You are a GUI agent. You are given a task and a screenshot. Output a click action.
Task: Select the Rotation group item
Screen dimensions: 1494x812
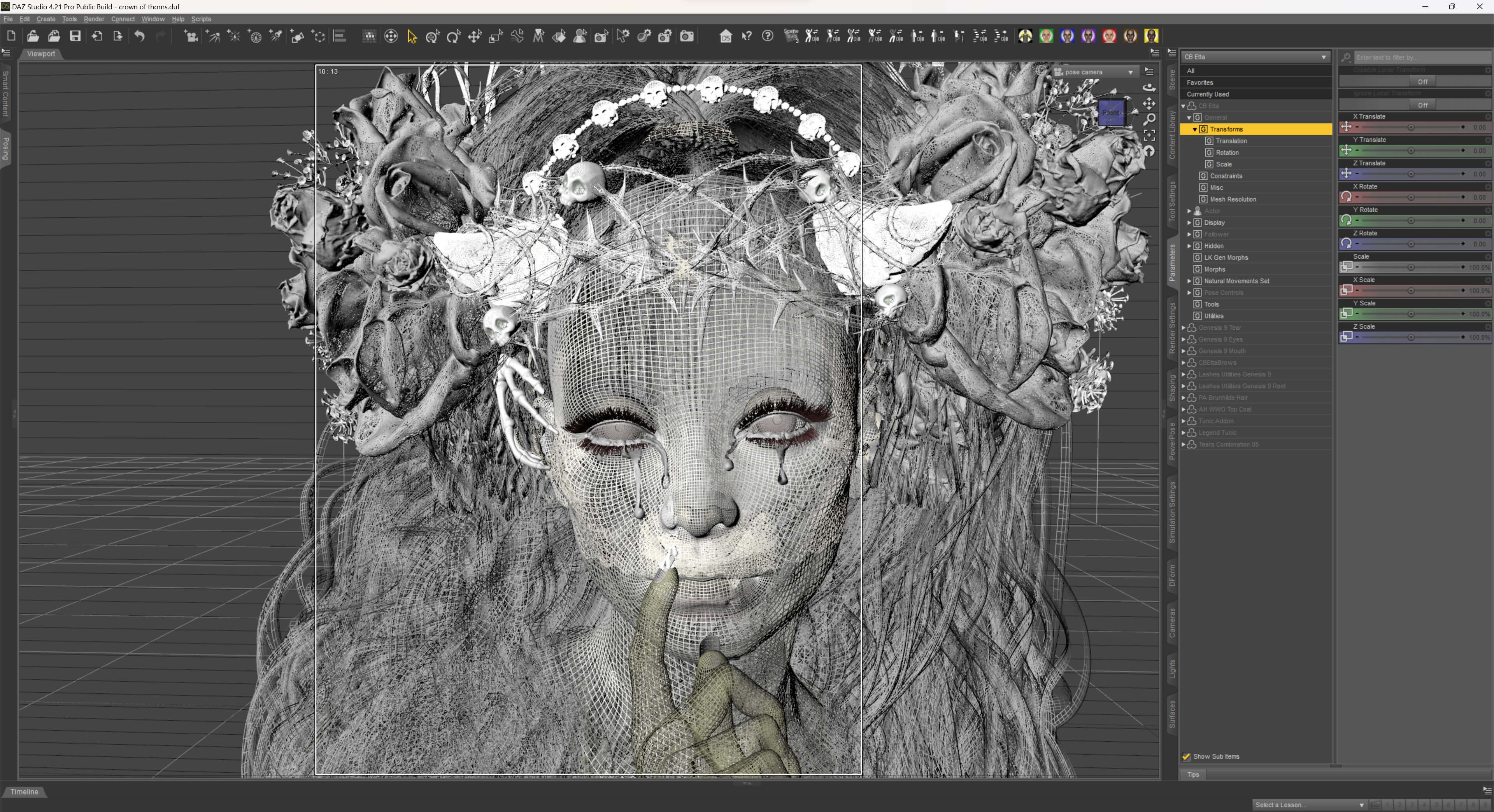1227,152
